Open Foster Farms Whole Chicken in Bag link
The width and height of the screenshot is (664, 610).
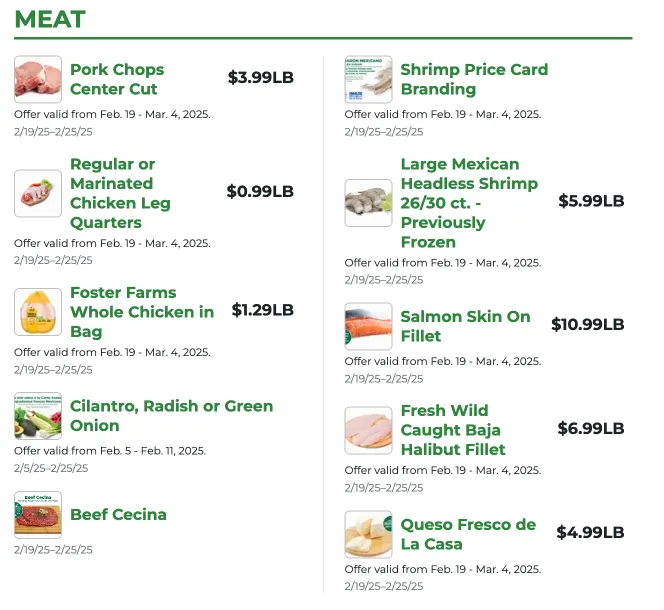tap(141, 312)
